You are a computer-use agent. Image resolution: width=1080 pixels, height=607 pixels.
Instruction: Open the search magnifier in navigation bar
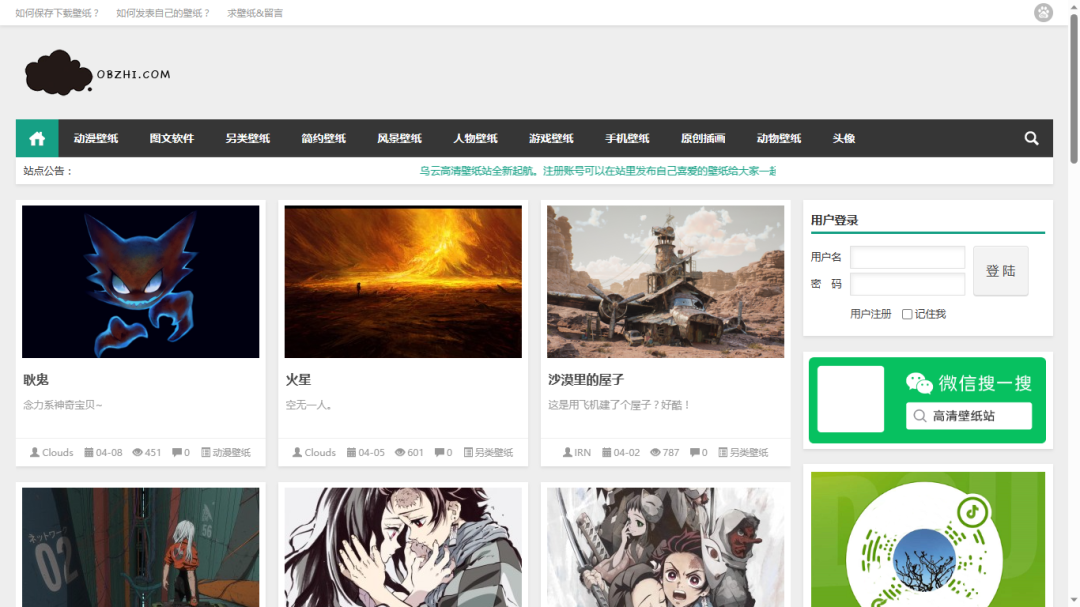point(1031,138)
